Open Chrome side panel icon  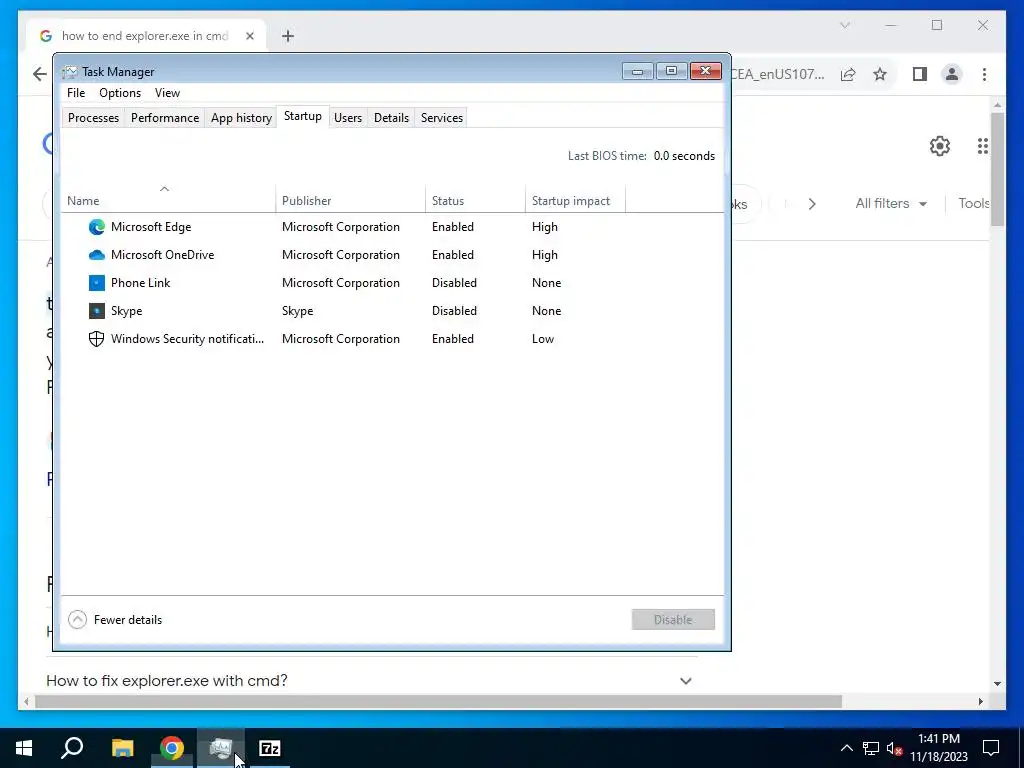point(920,74)
